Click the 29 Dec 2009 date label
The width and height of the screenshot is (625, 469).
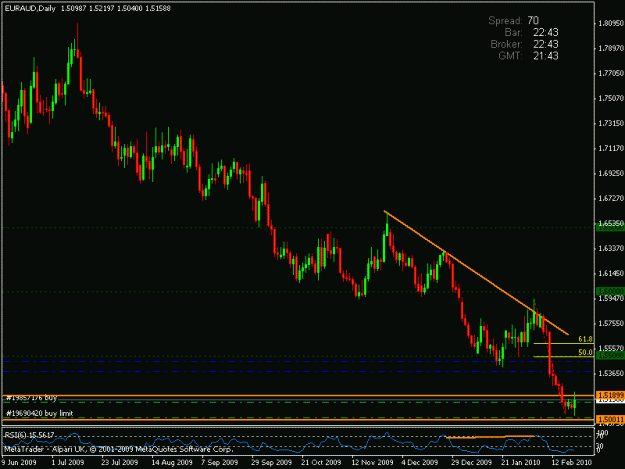(x=471, y=462)
